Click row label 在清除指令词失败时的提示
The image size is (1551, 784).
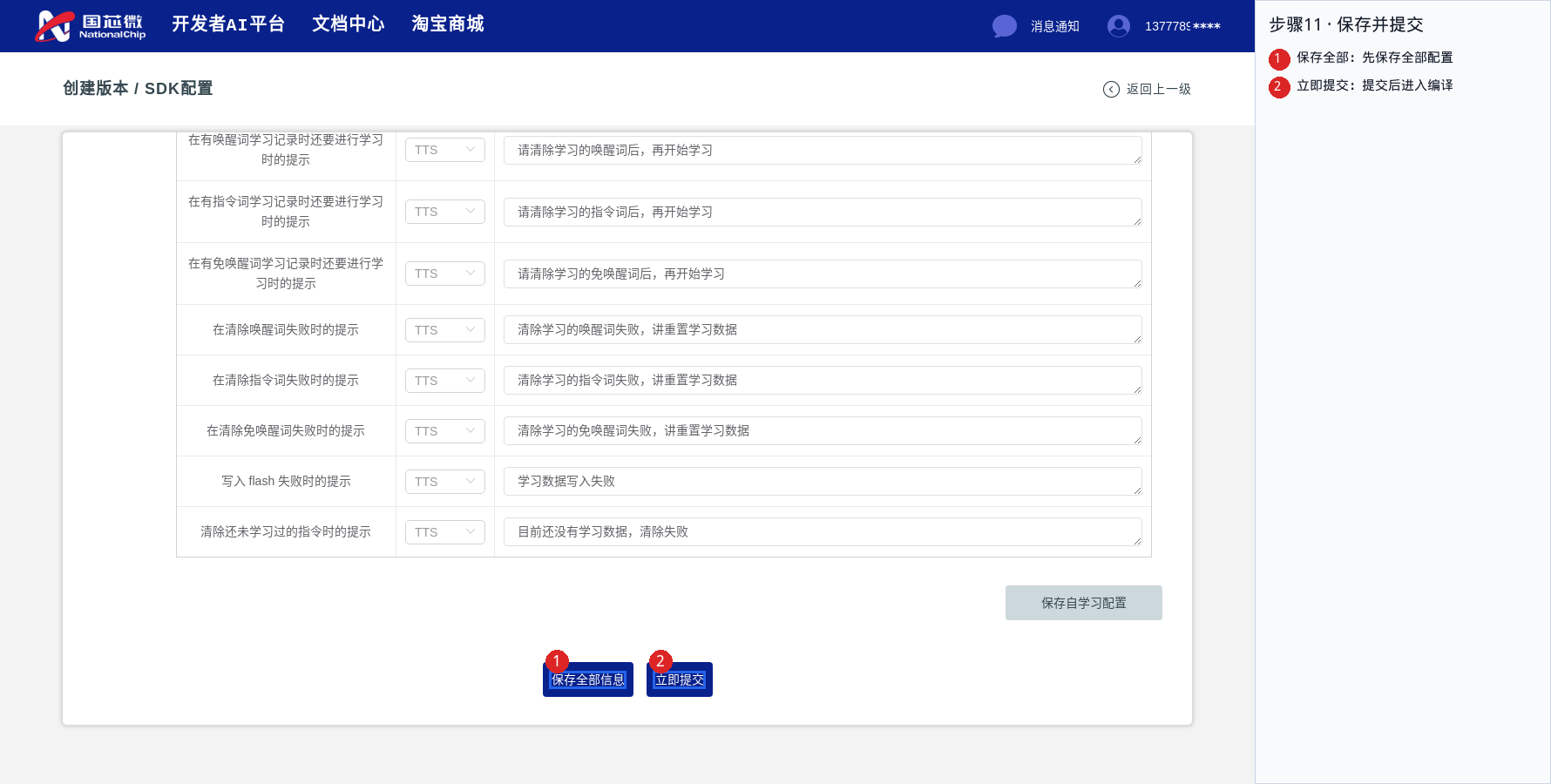tap(286, 380)
